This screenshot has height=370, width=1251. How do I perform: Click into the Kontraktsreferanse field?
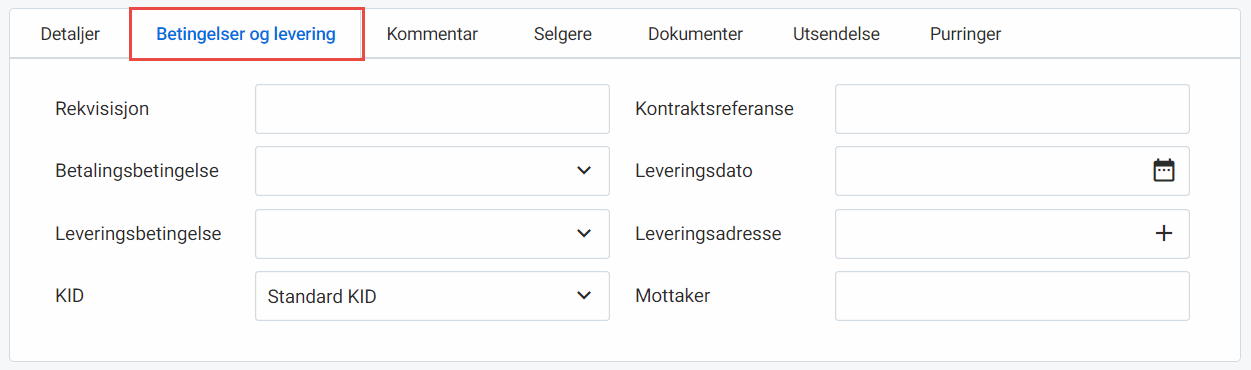point(1012,109)
